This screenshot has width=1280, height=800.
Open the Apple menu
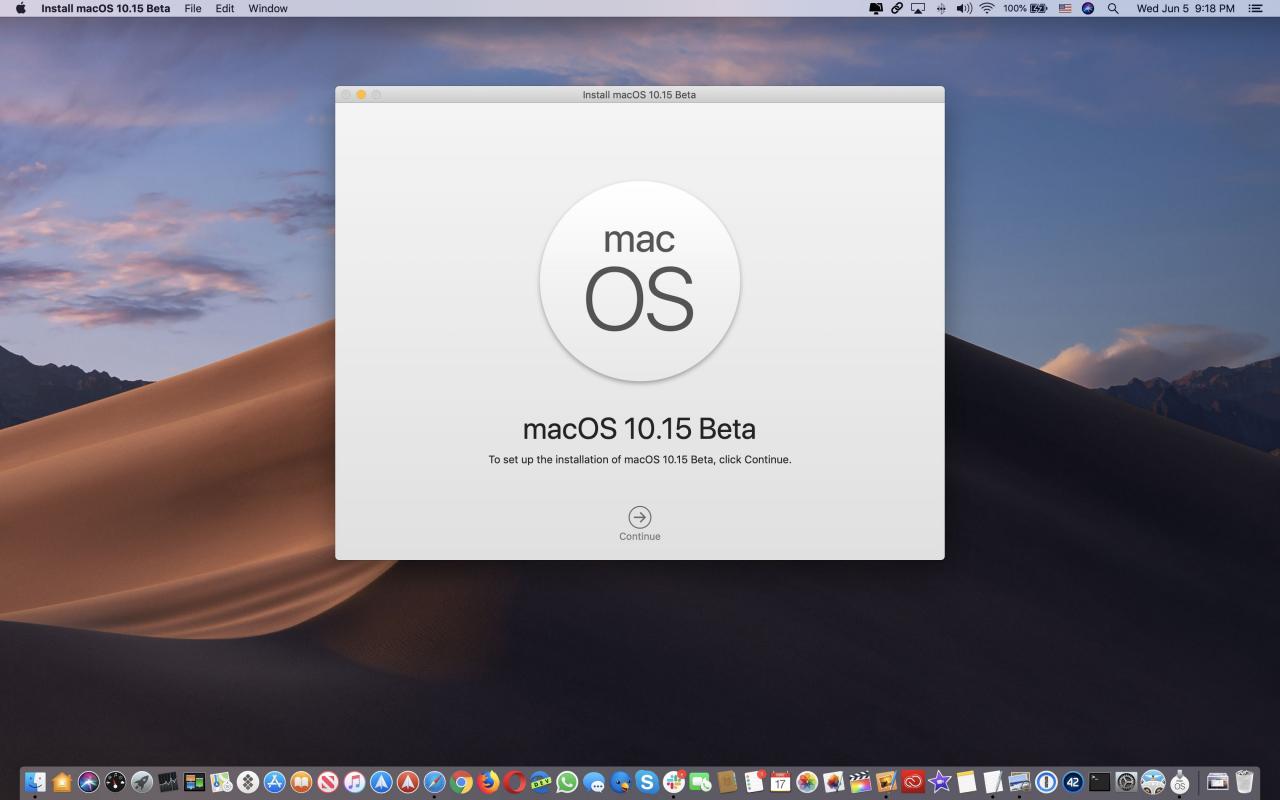[x=21, y=8]
